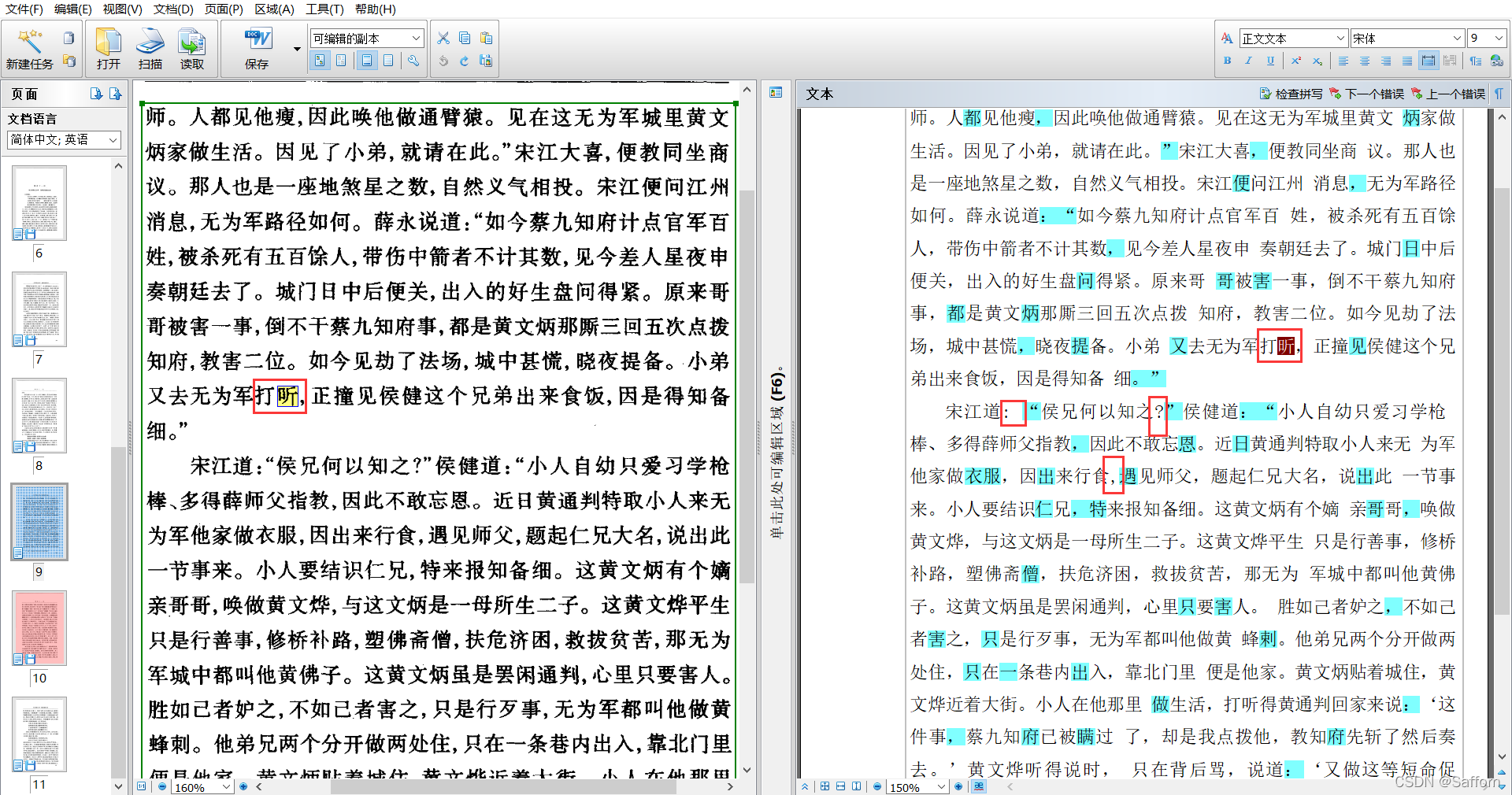Justify text alignment
This screenshot has width=1512, height=795.
coord(1407,61)
